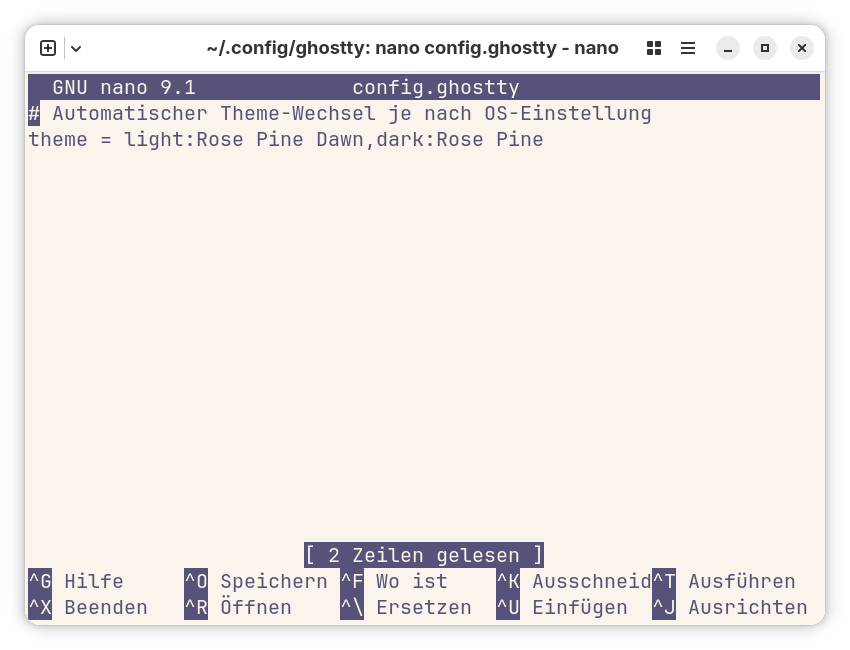The image size is (850, 650).
Task: Click the ^J shortcut key
Action: (664, 607)
